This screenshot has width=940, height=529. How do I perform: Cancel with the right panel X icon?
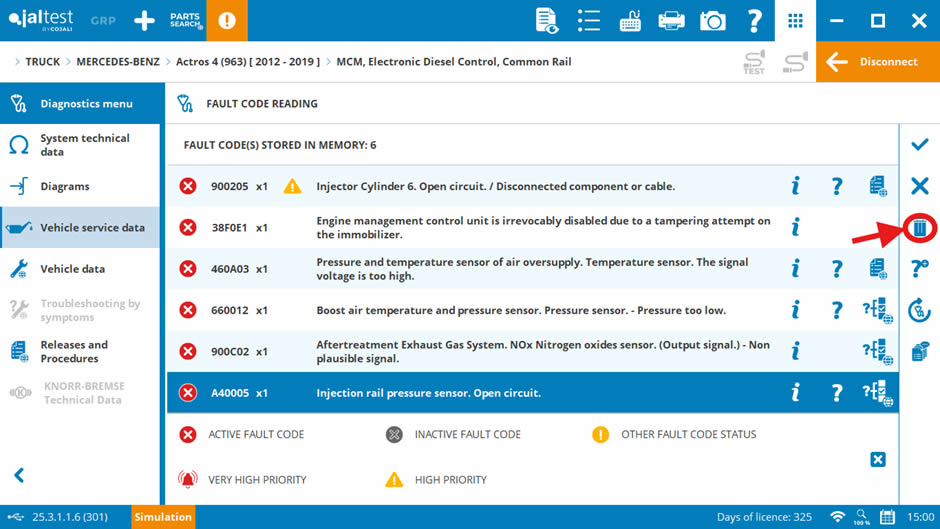click(920, 186)
